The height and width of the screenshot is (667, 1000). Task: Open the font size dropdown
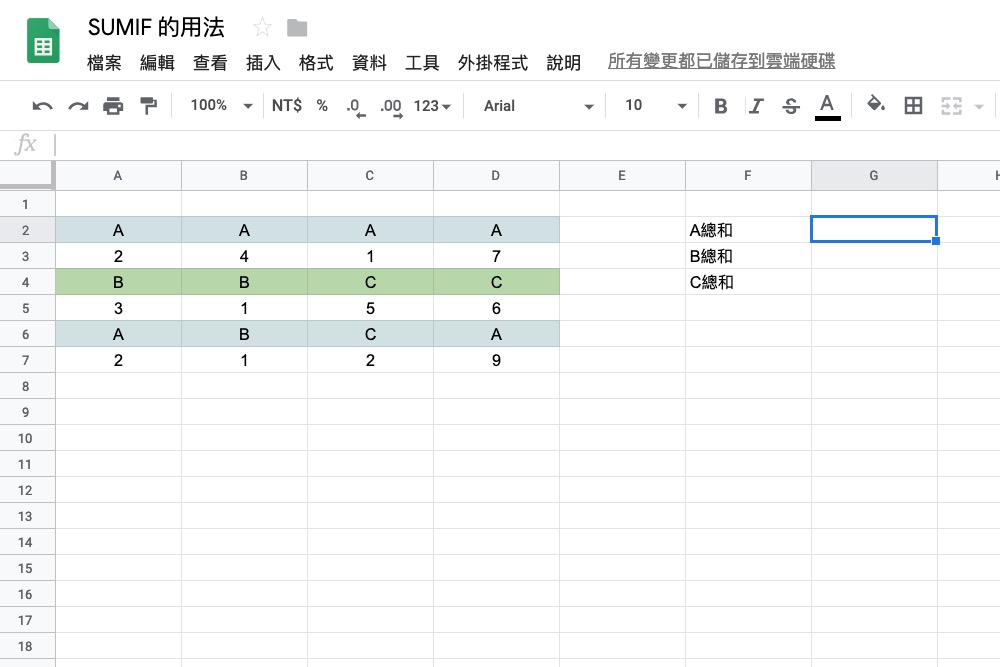coord(653,105)
